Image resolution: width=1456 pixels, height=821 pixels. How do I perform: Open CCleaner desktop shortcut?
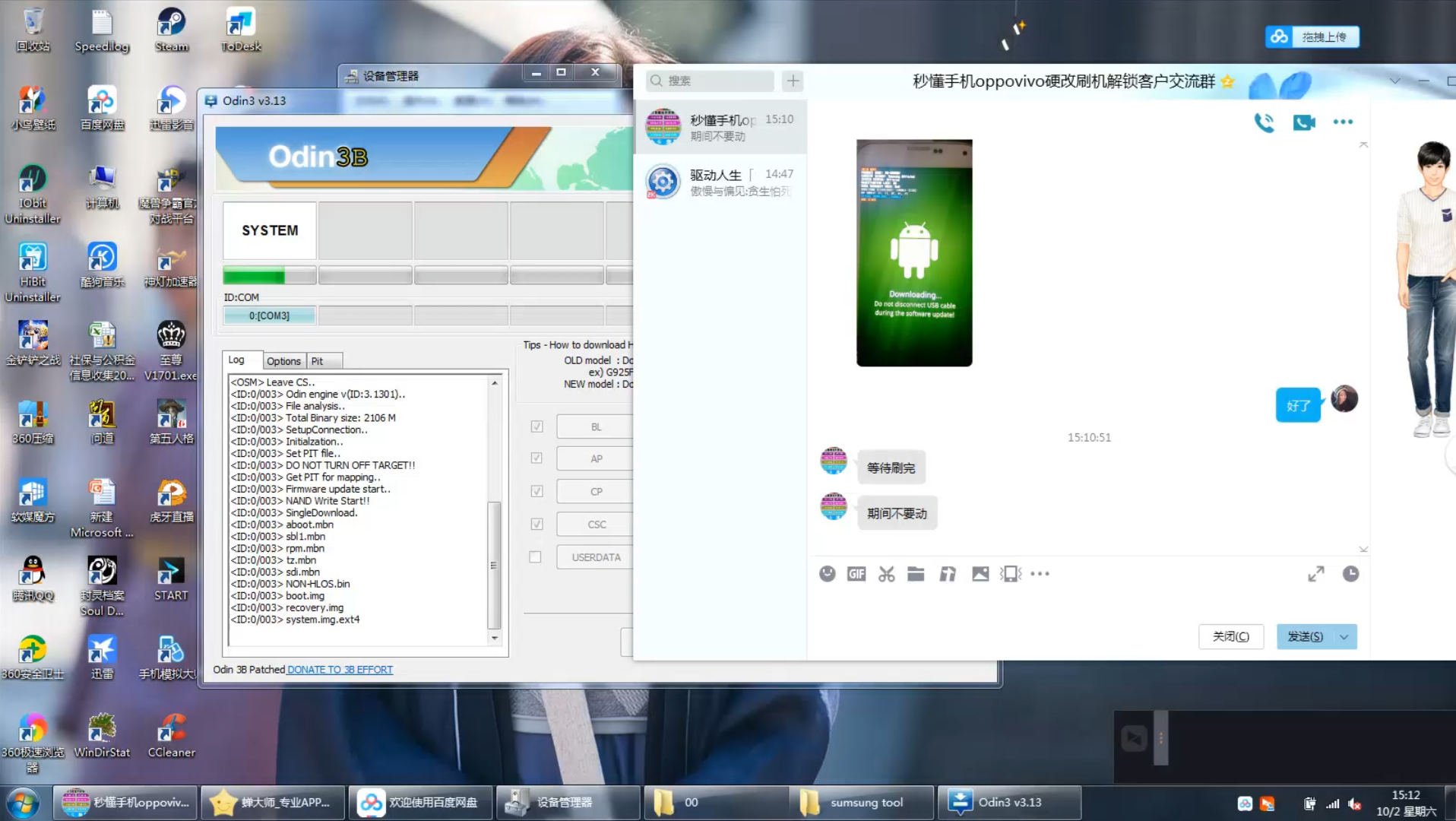pyautogui.click(x=172, y=736)
